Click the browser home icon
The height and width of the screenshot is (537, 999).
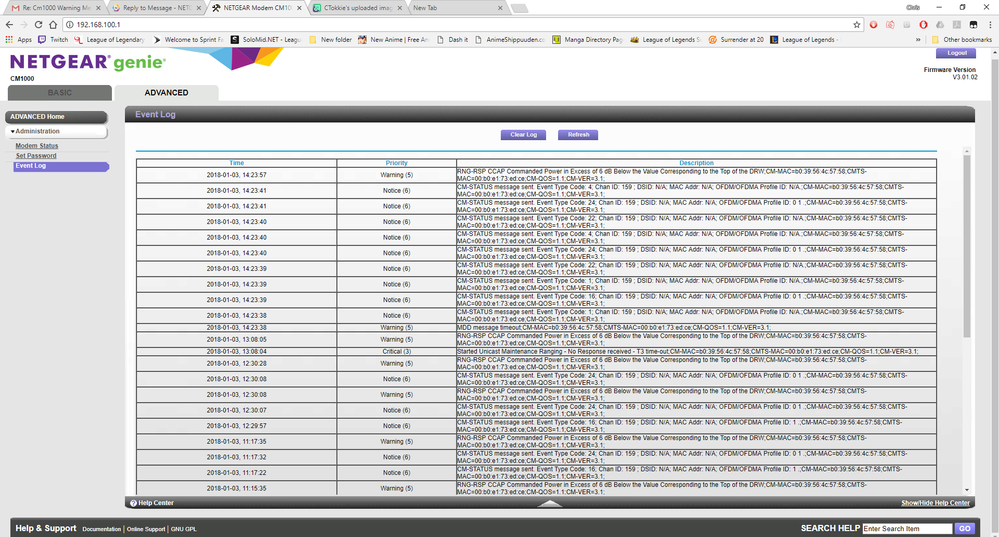(53, 24)
